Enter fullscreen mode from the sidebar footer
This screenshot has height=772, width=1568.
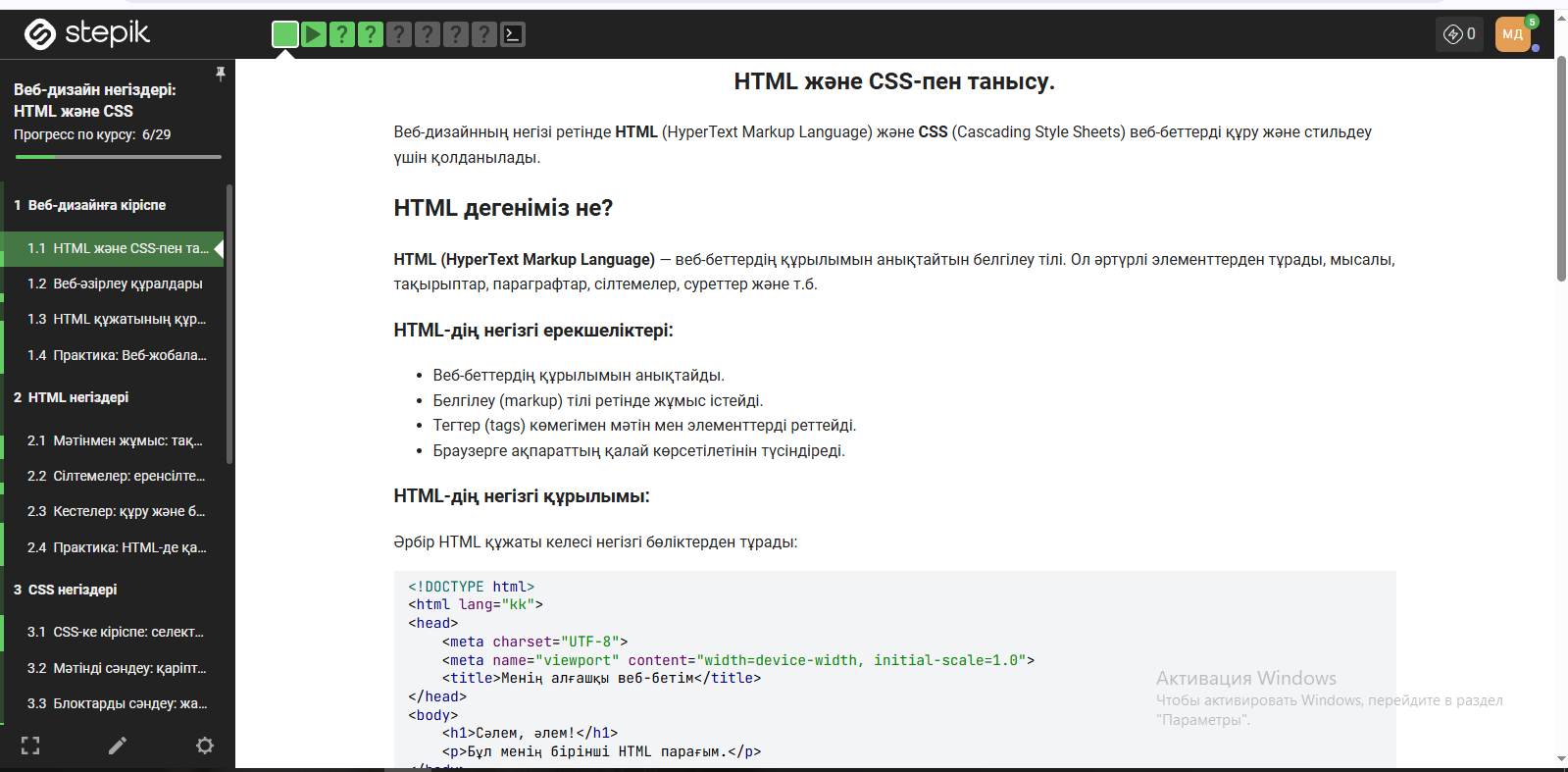(x=30, y=746)
